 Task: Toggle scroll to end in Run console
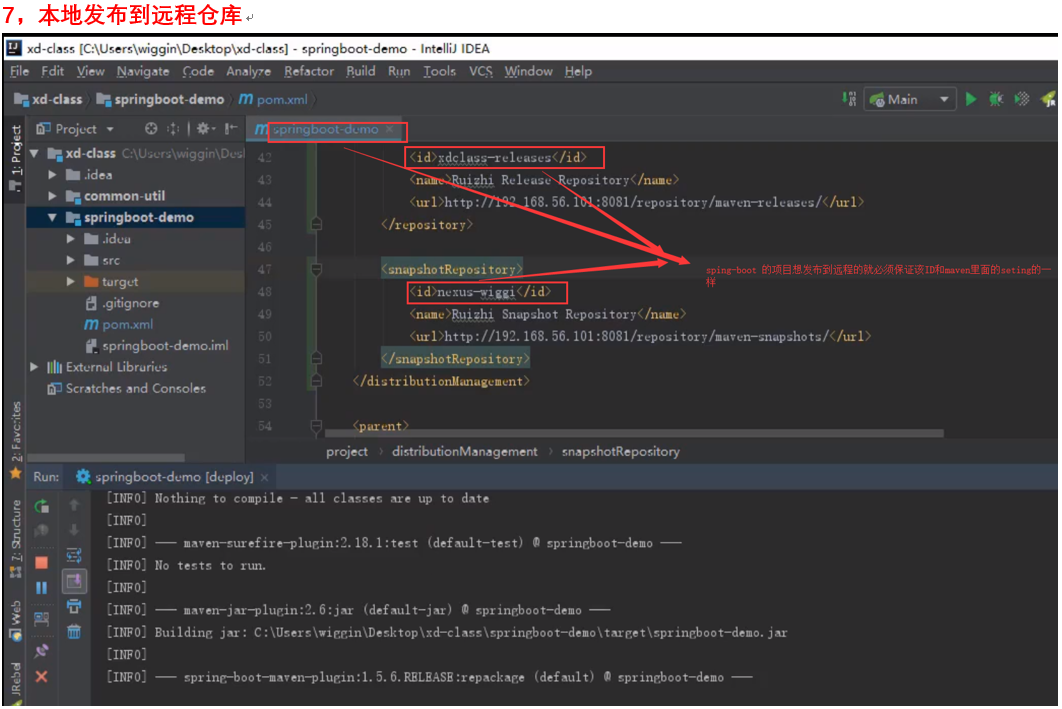click(74, 580)
